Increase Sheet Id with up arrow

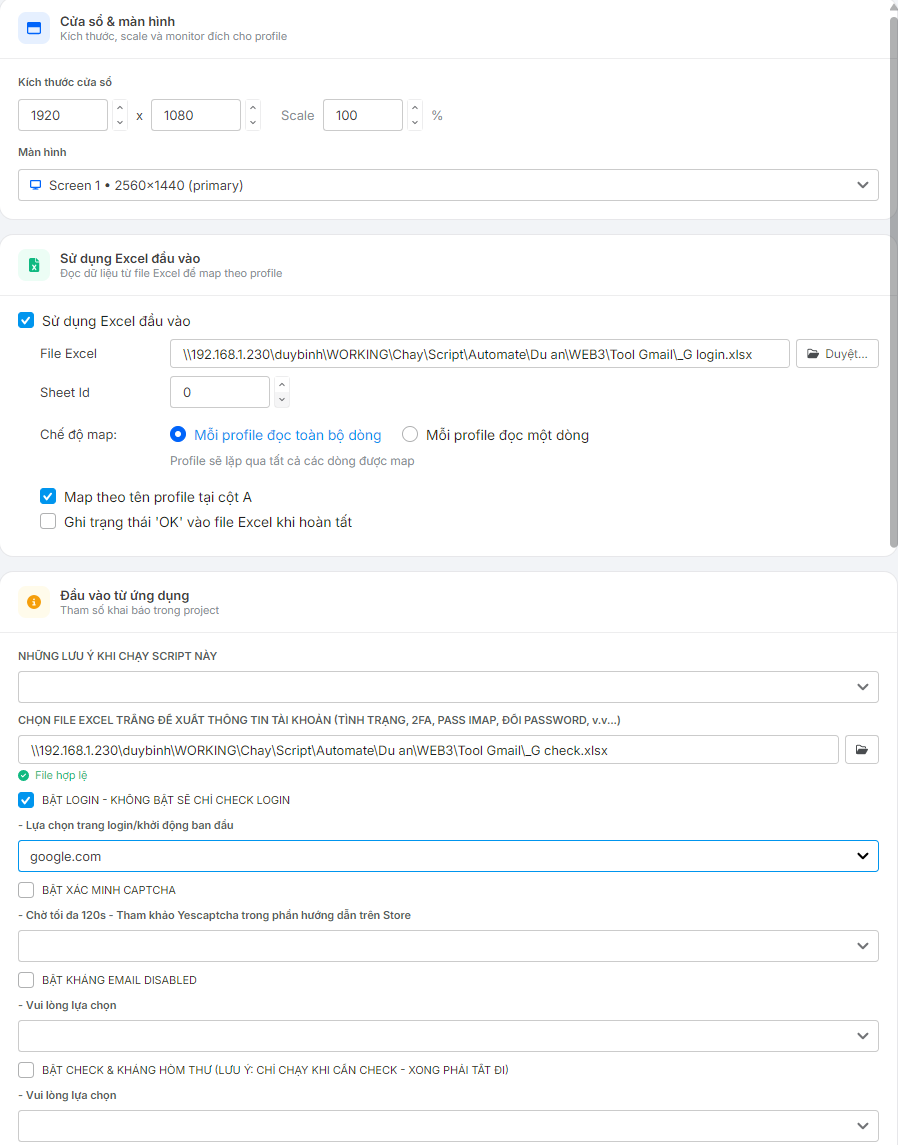(x=282, y=385)
